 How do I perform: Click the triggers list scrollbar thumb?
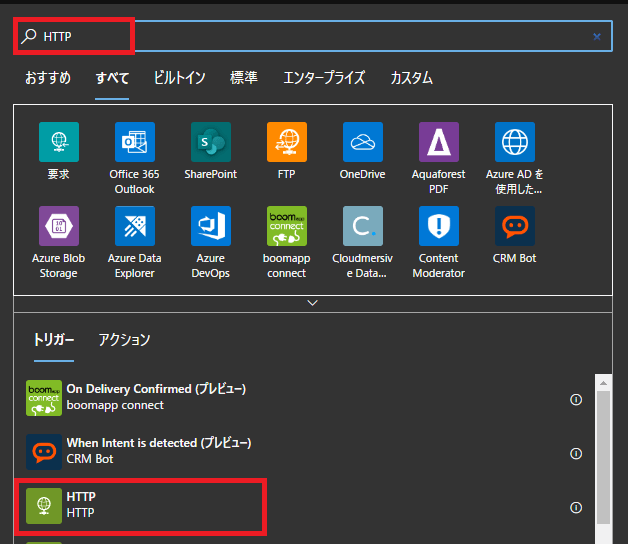click(x=603, y=457)
